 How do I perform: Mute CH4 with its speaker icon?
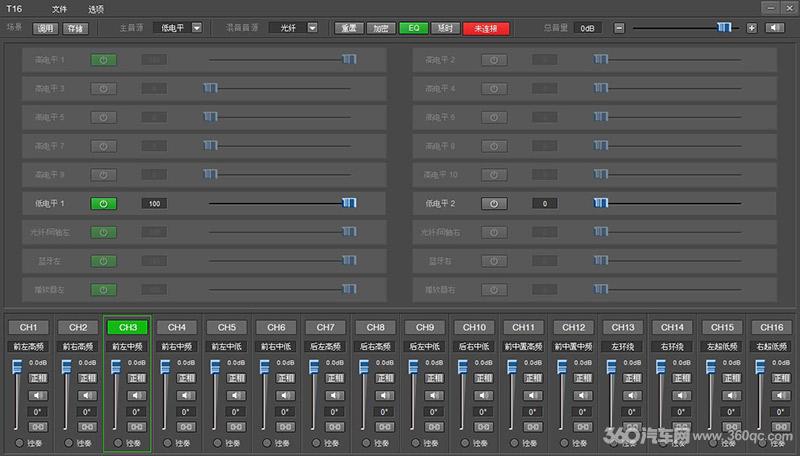[x=186, y=395]
